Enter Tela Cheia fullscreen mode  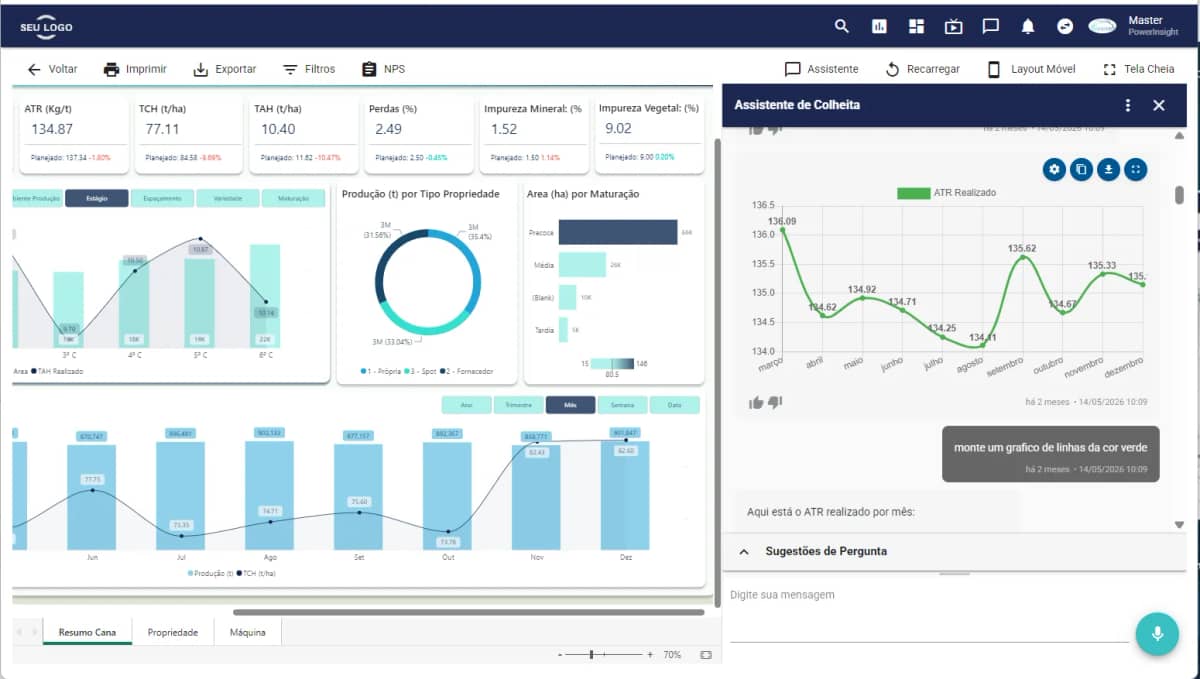coord(1138,69)
